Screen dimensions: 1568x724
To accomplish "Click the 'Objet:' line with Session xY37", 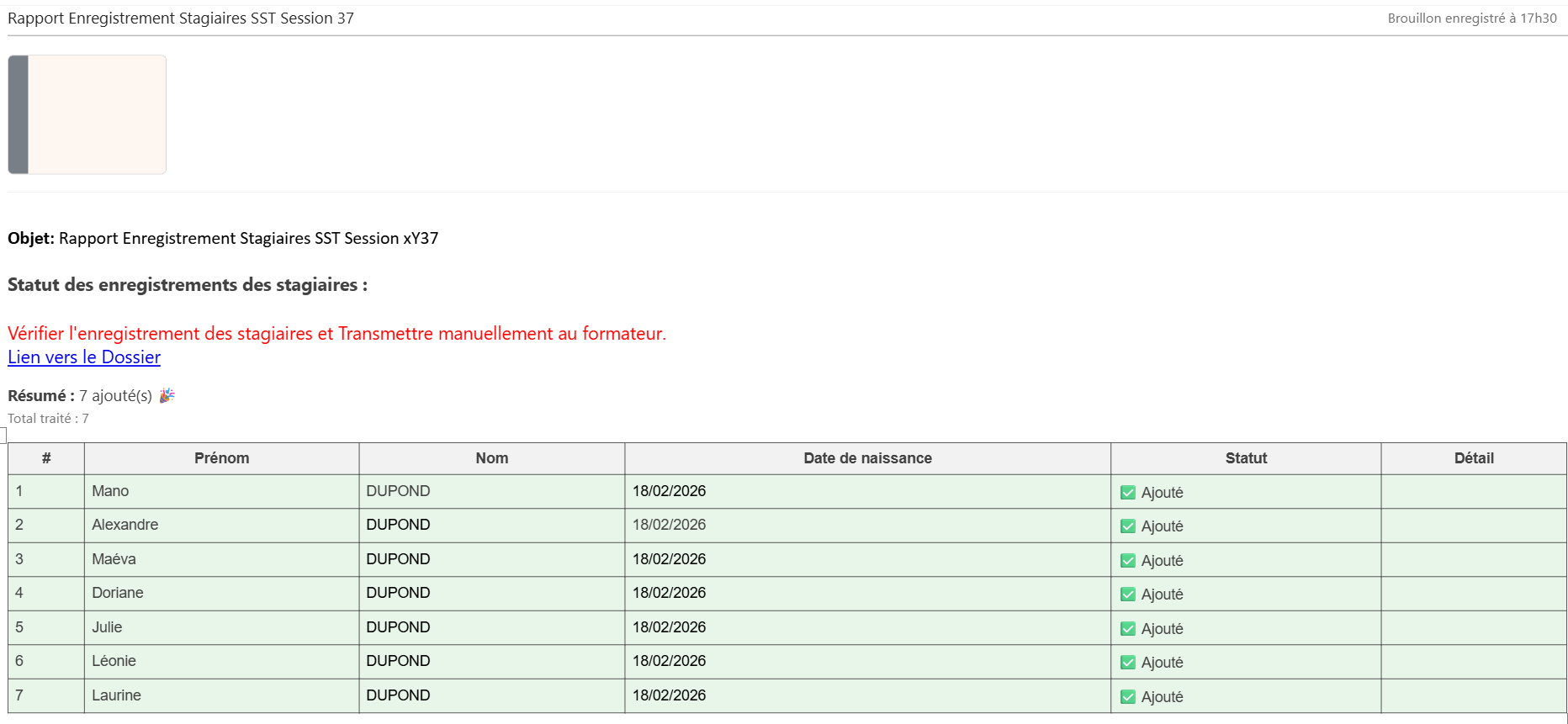I will (223, 238).
